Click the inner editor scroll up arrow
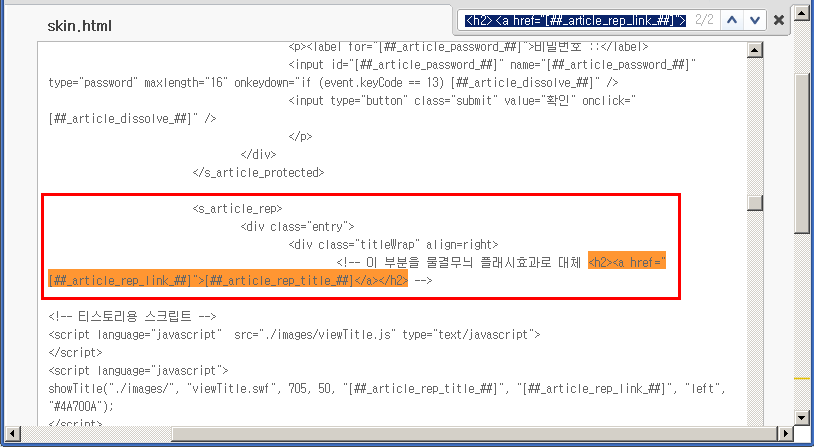Image resolution: width=814 pixels, height=447 pixels. [754, 50]
